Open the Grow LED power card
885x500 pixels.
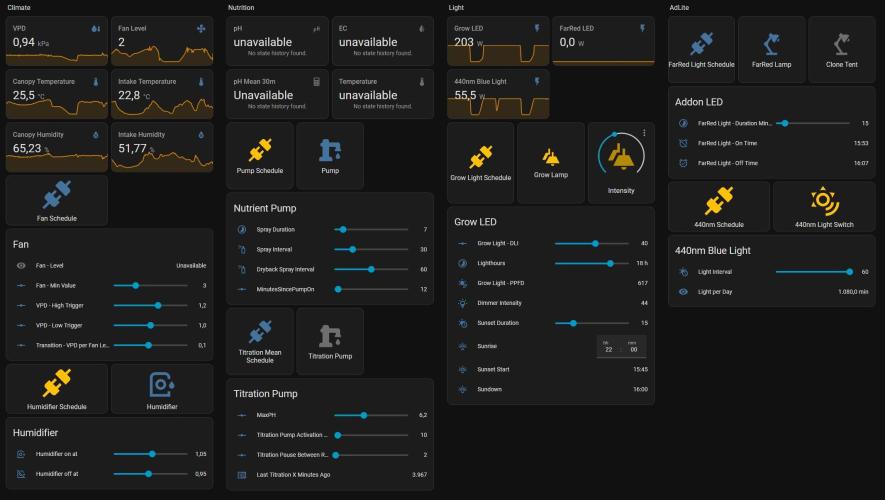498,41
